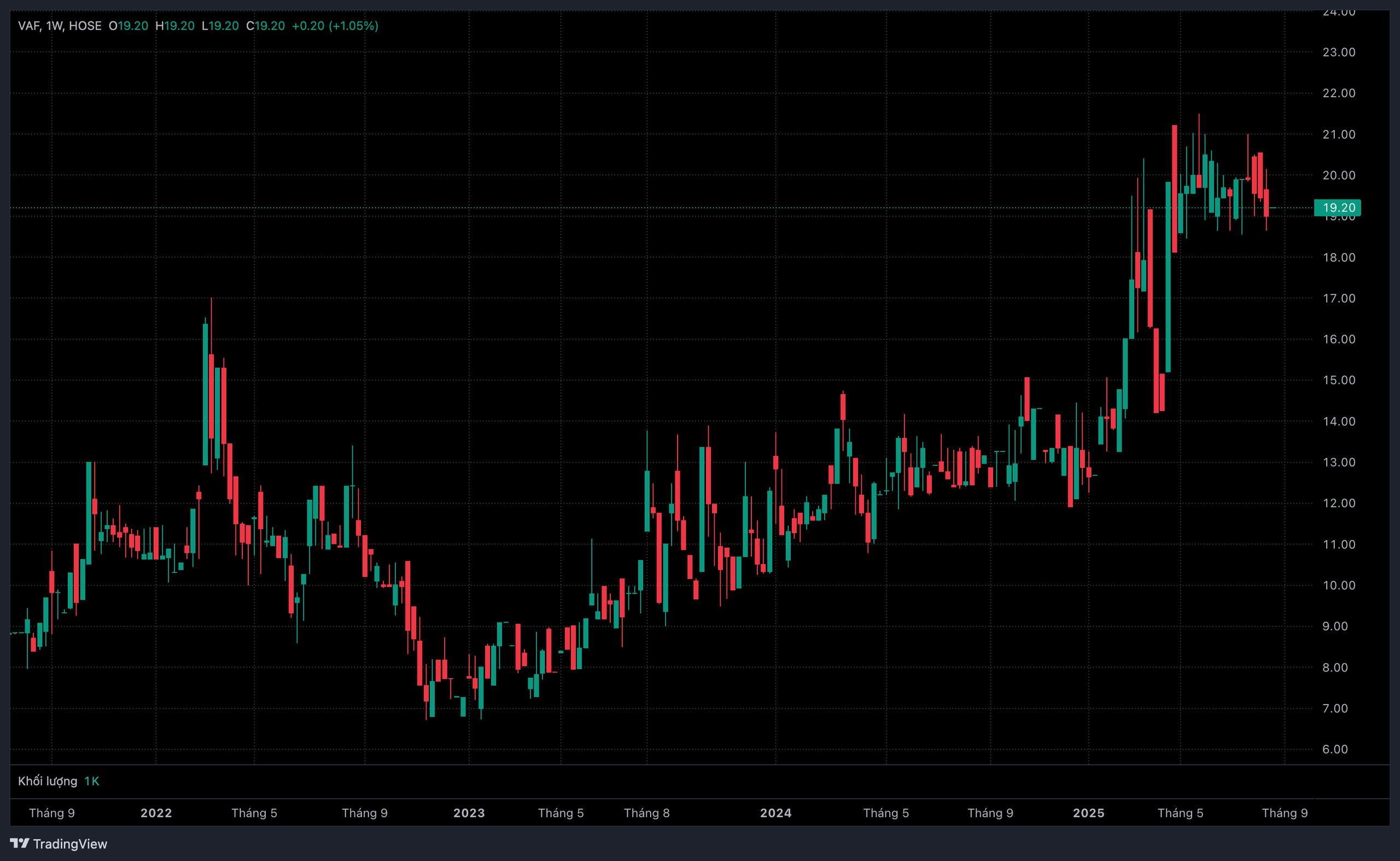1400x861 pixels.
Task: Click the 18.00 price axis label
Action: (x=1339, y=257)
